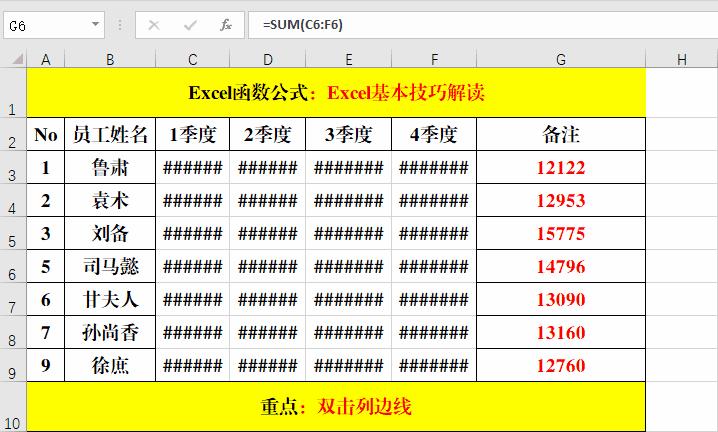Click the '备注' header cell
The image size is (718, 432).
coord(561,134)
